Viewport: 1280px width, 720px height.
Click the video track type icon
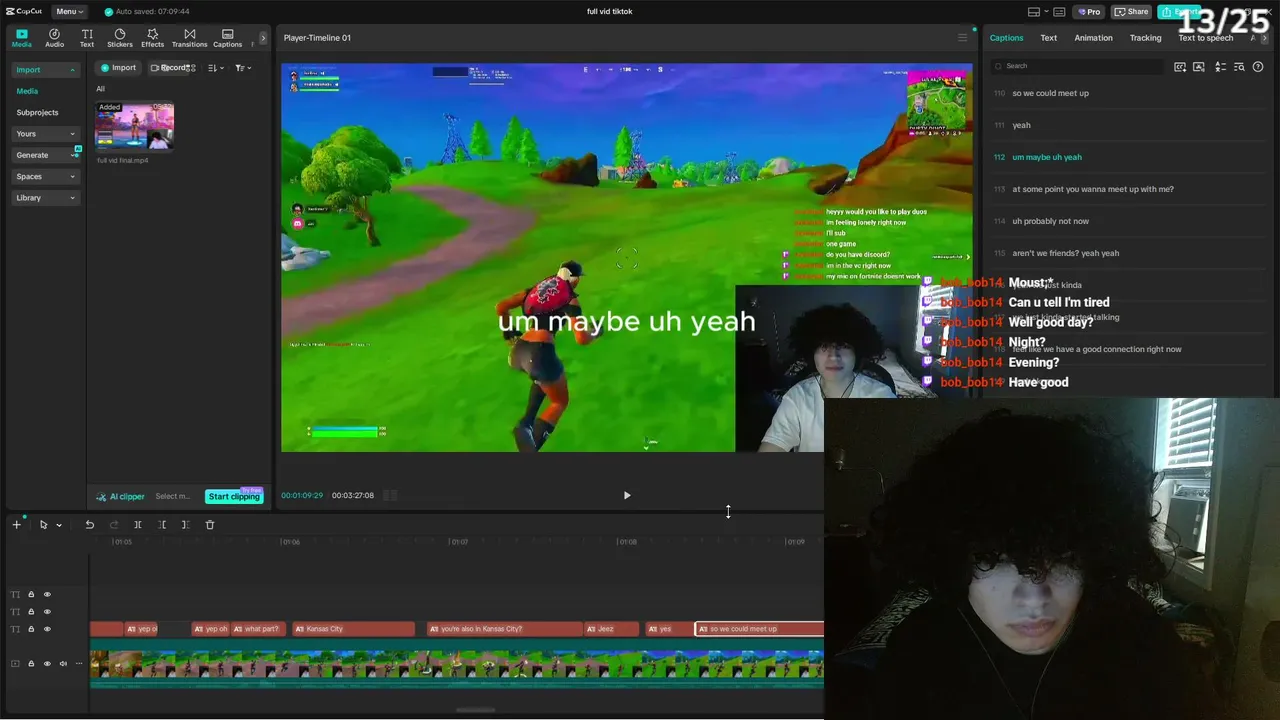(15, 664)
